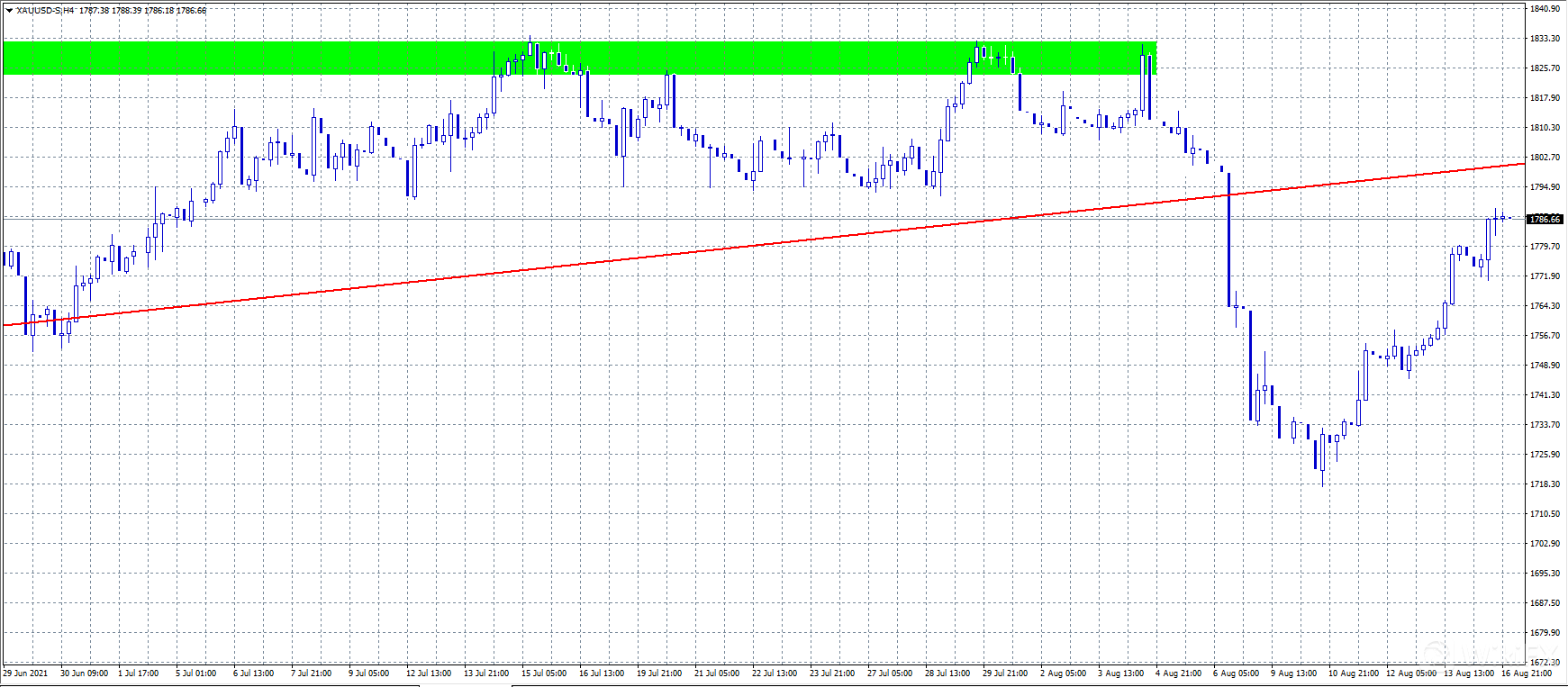Click the 1764.30 price scale label
This screenshot has width=1568, height=687.
pyautogui.click(x=1545, y=306)
